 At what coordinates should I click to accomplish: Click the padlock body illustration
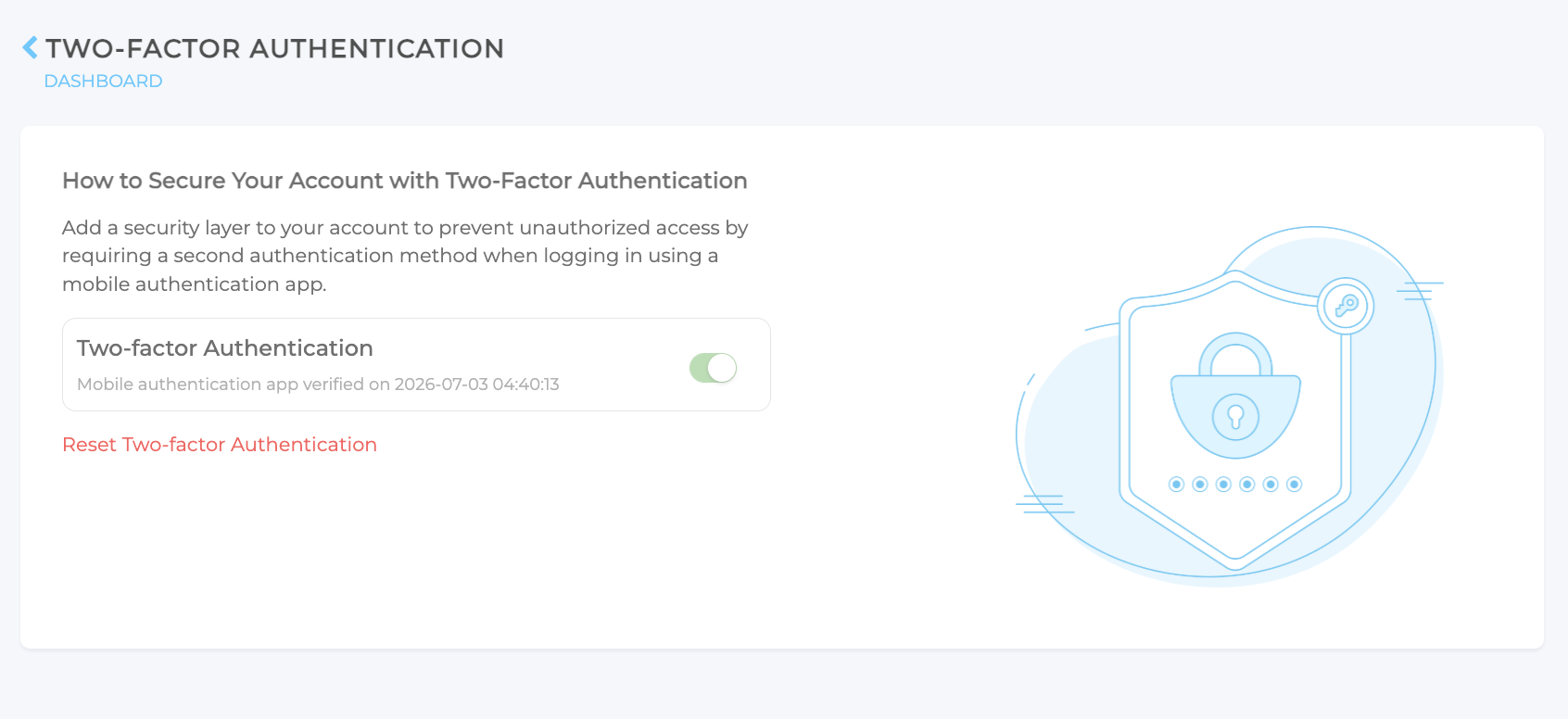click(1235, 416)
